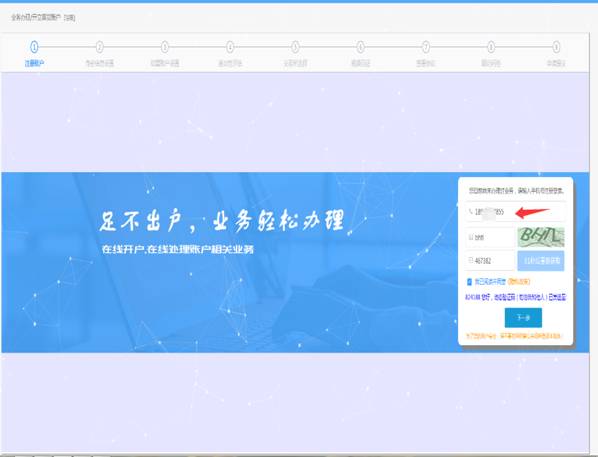Click step 8 circle in progress bar
This screenshot has width=598, height=457.
(x=491, y=47)
